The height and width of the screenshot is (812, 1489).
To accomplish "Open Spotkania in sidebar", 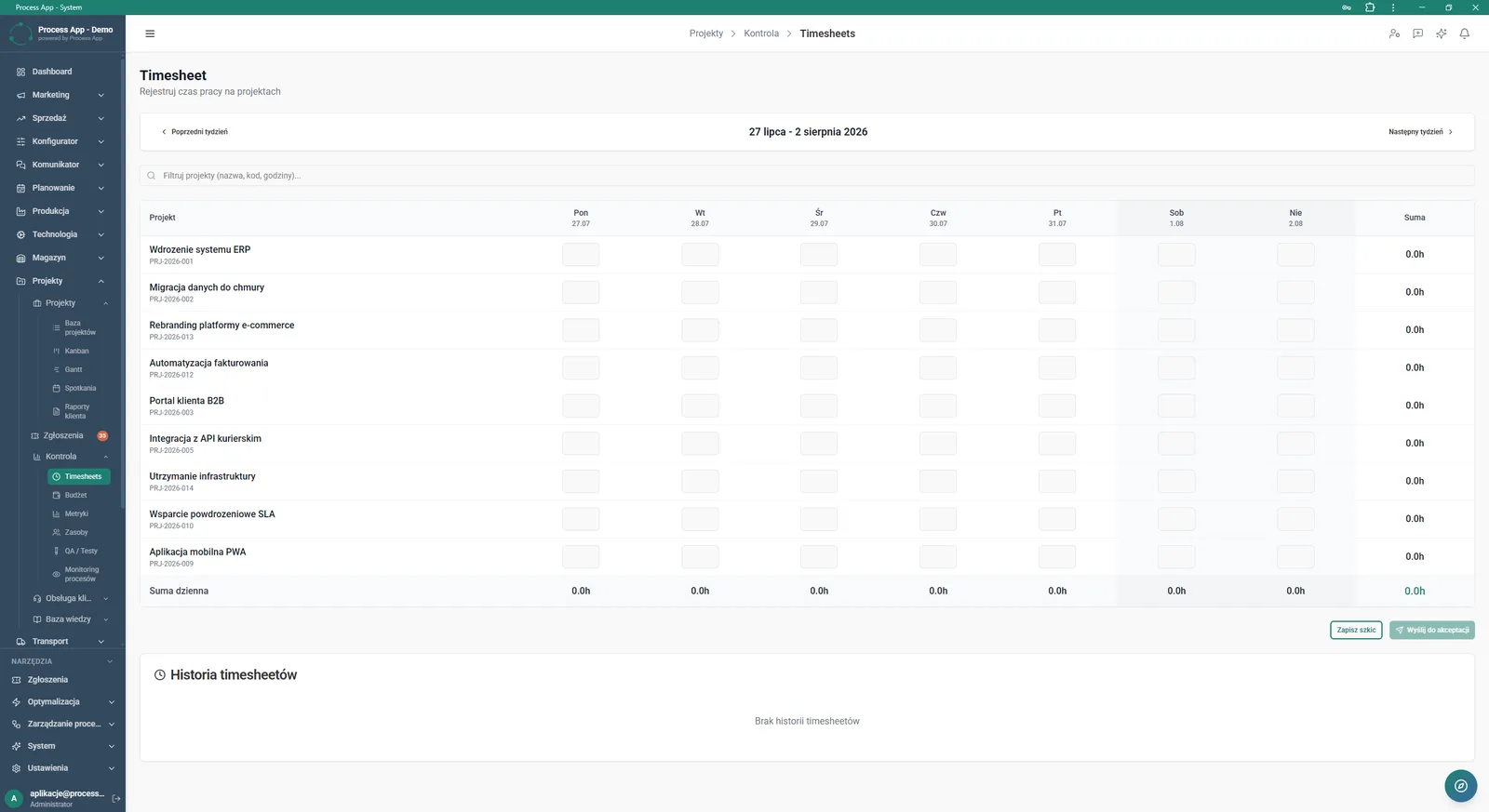I will coord(79,388).
